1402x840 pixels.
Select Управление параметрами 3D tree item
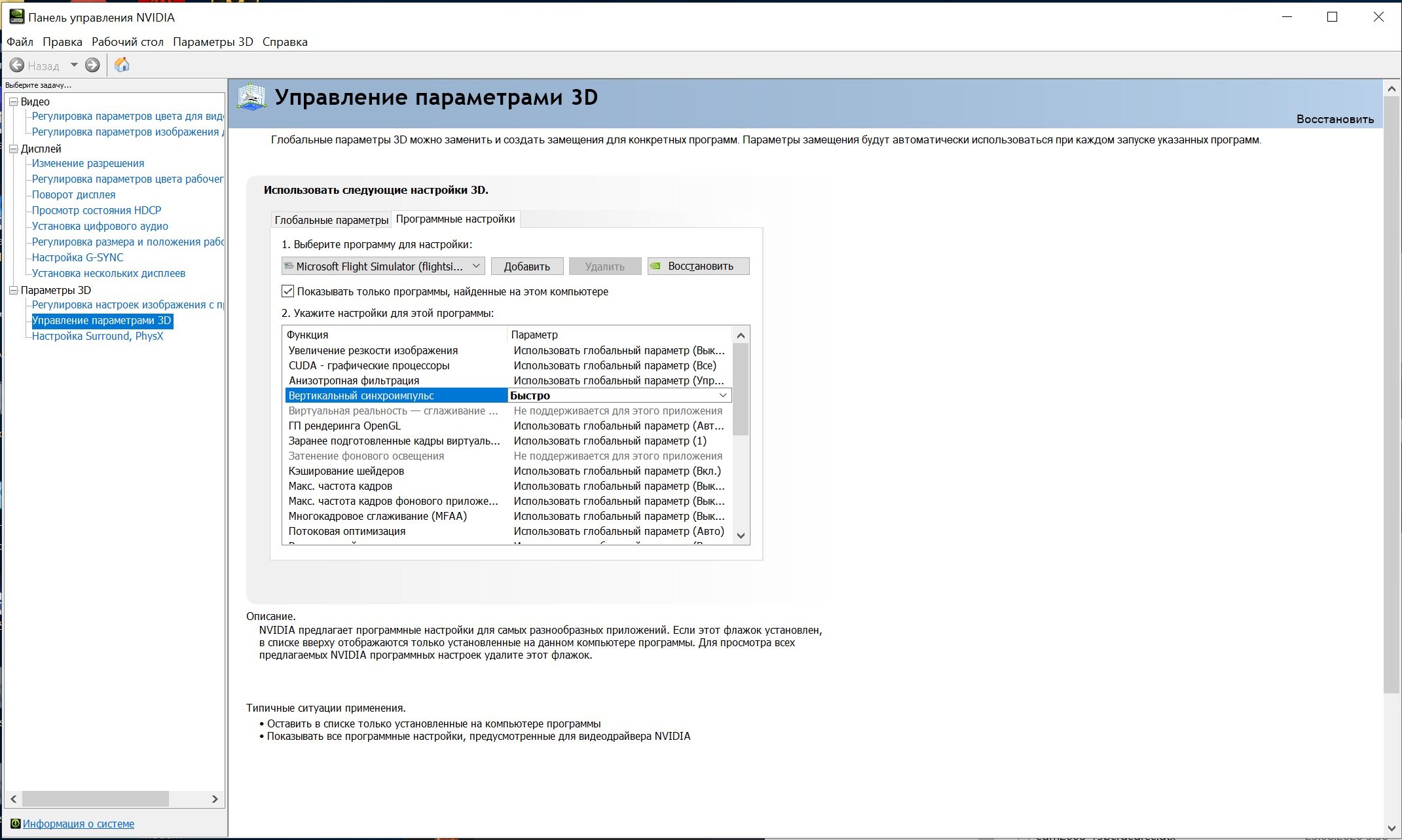pyautogui.click(x=101, y=320)
